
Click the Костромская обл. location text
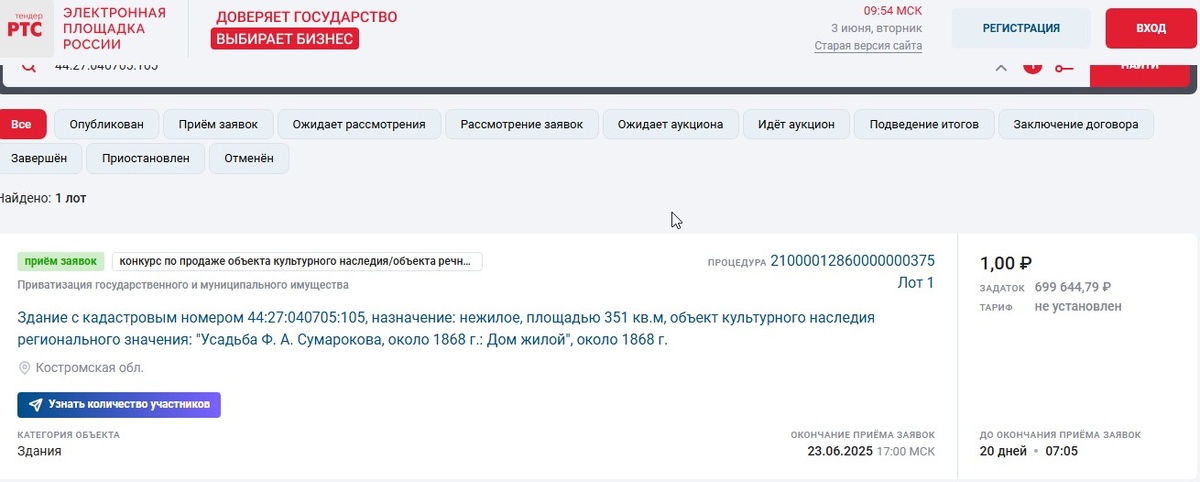click(x=89, y=368)
